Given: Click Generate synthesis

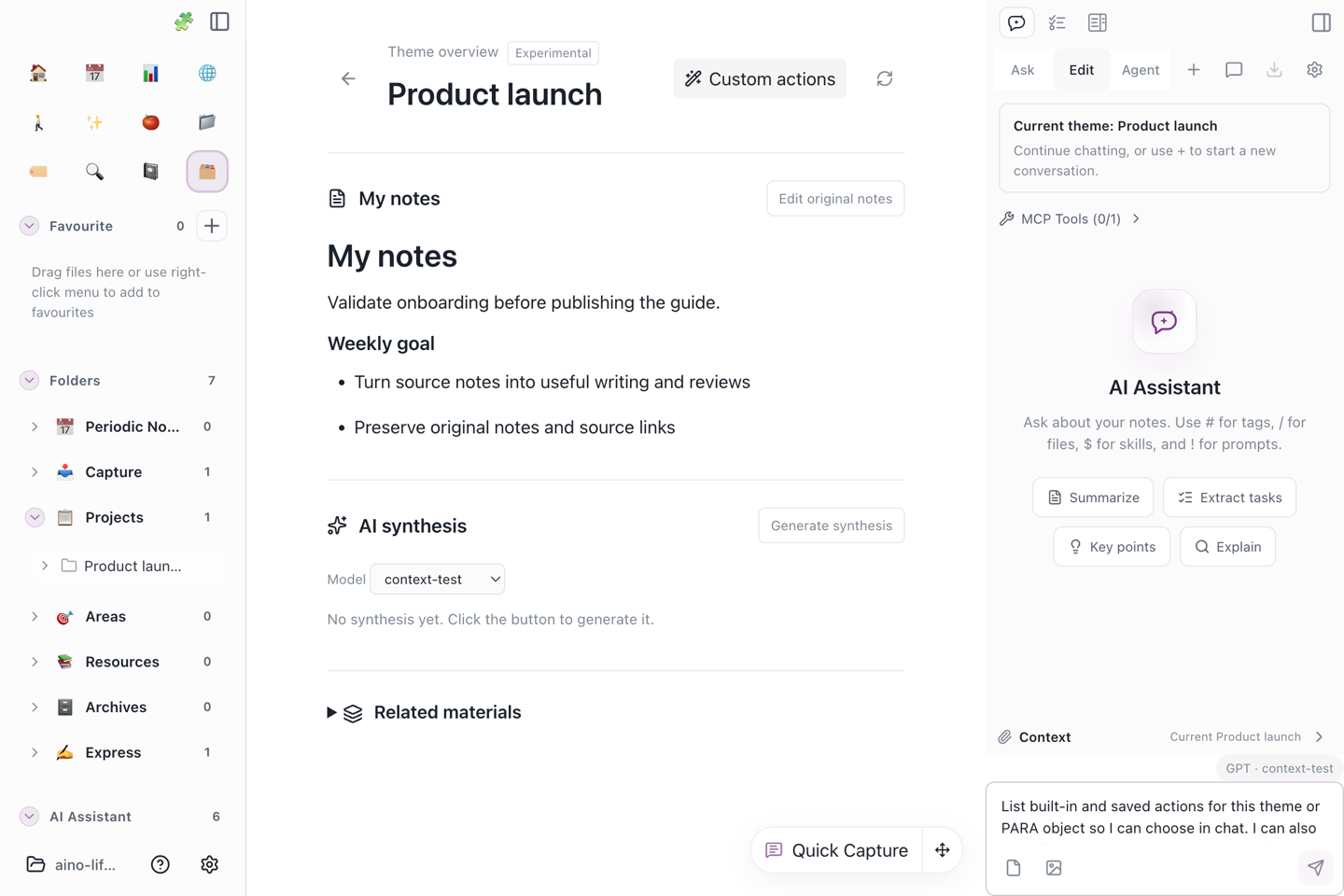Looking at the screenshot, I should 832,525.
